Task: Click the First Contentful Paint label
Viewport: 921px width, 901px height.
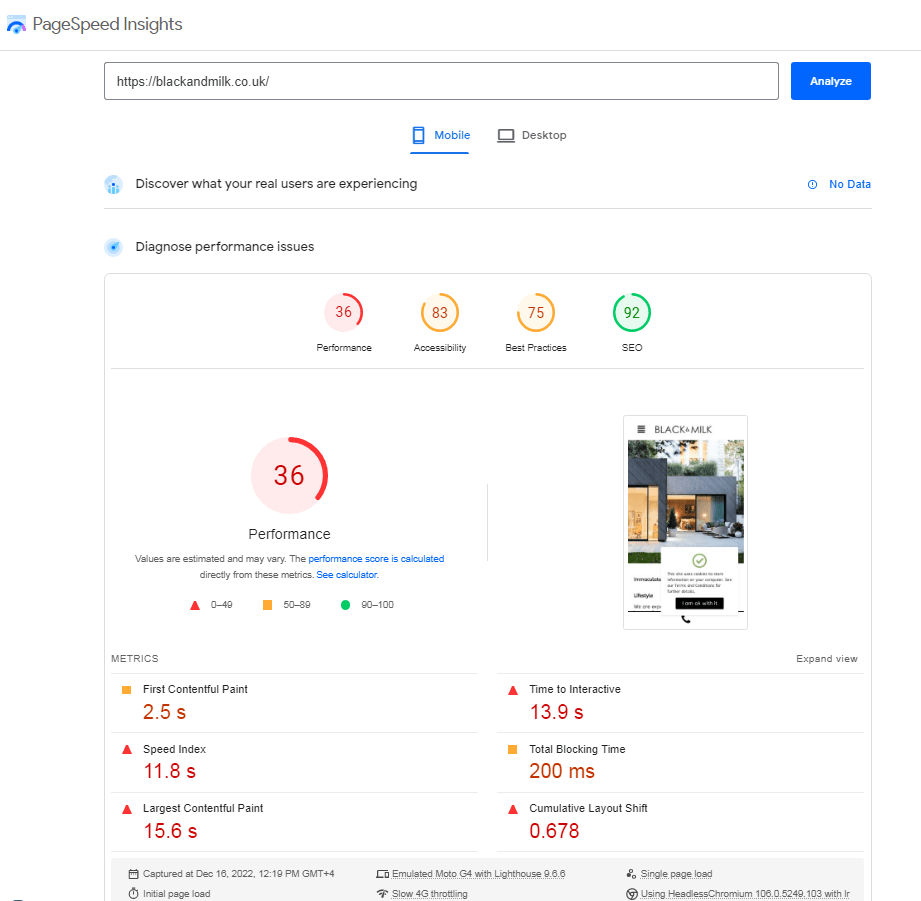Action: [195, 690]
